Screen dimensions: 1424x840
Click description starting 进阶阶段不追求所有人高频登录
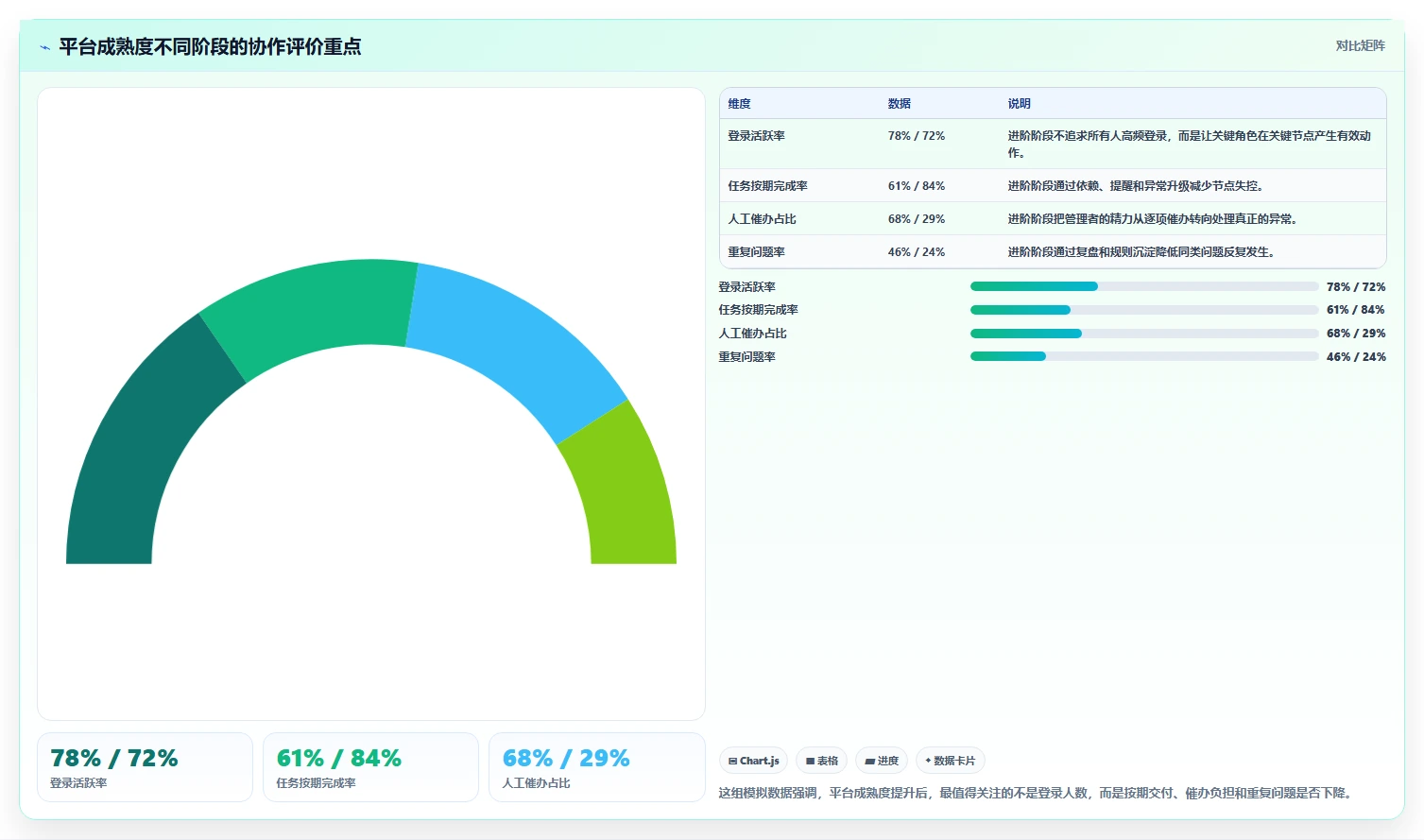tap(1190, 145)
